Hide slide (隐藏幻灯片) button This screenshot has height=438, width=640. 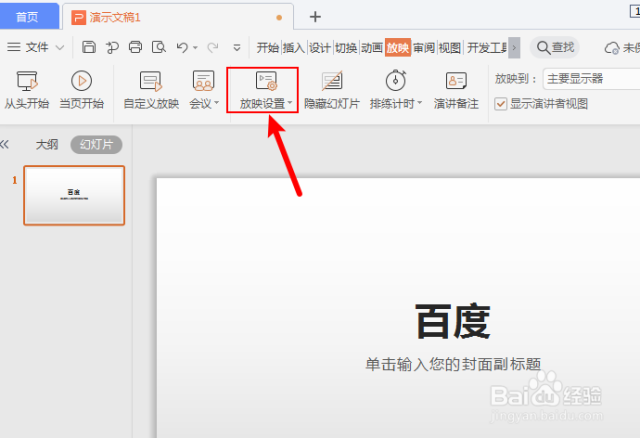(331, 90)
